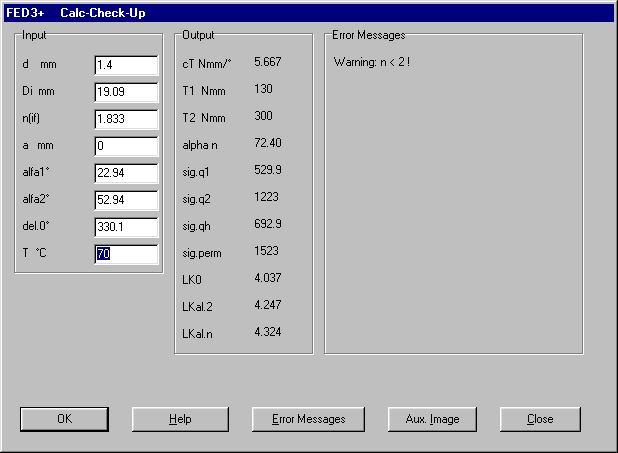Open Help for this dialog
The width and height of the screenshot is (618, 453).
(180, 419)
